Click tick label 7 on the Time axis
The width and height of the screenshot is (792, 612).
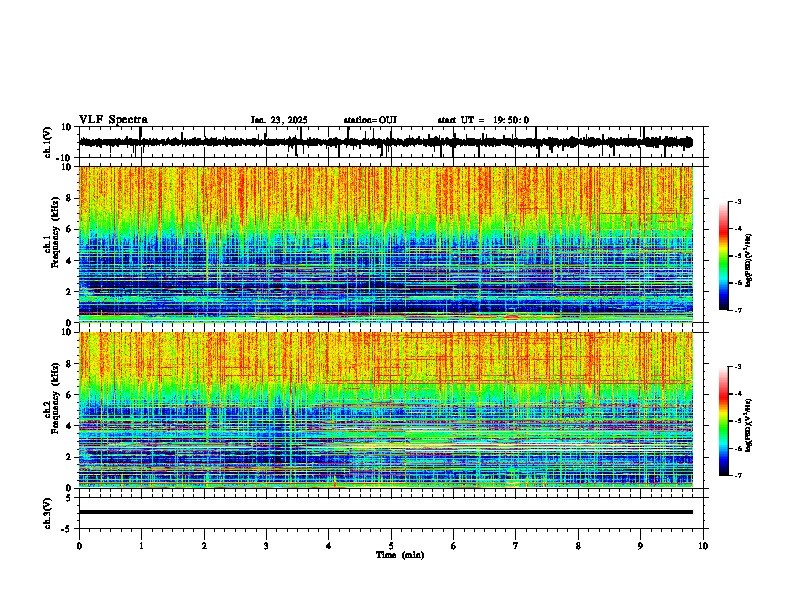pos(516,546)
